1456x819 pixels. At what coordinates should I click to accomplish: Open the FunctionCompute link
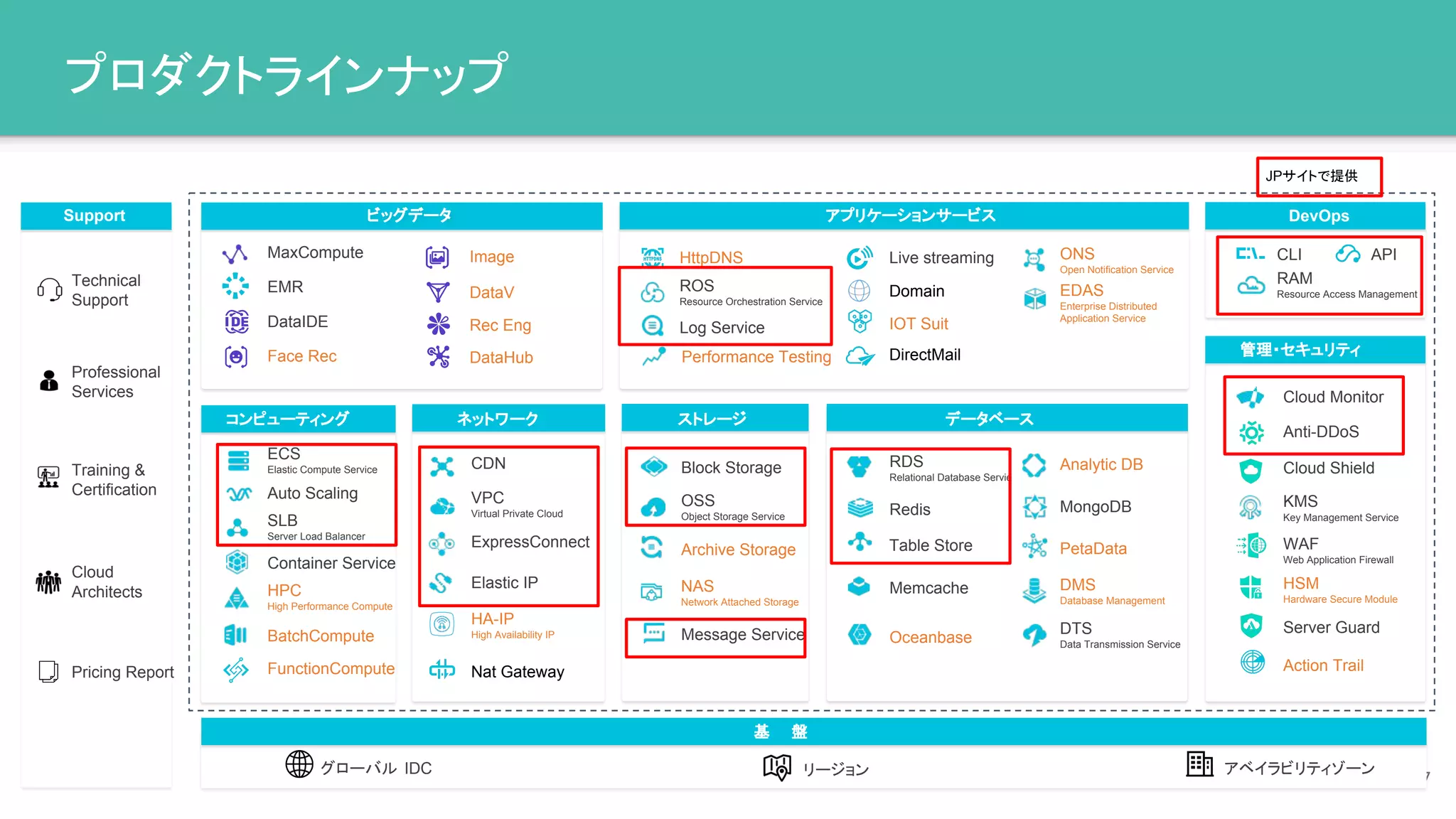coord(331,669)
